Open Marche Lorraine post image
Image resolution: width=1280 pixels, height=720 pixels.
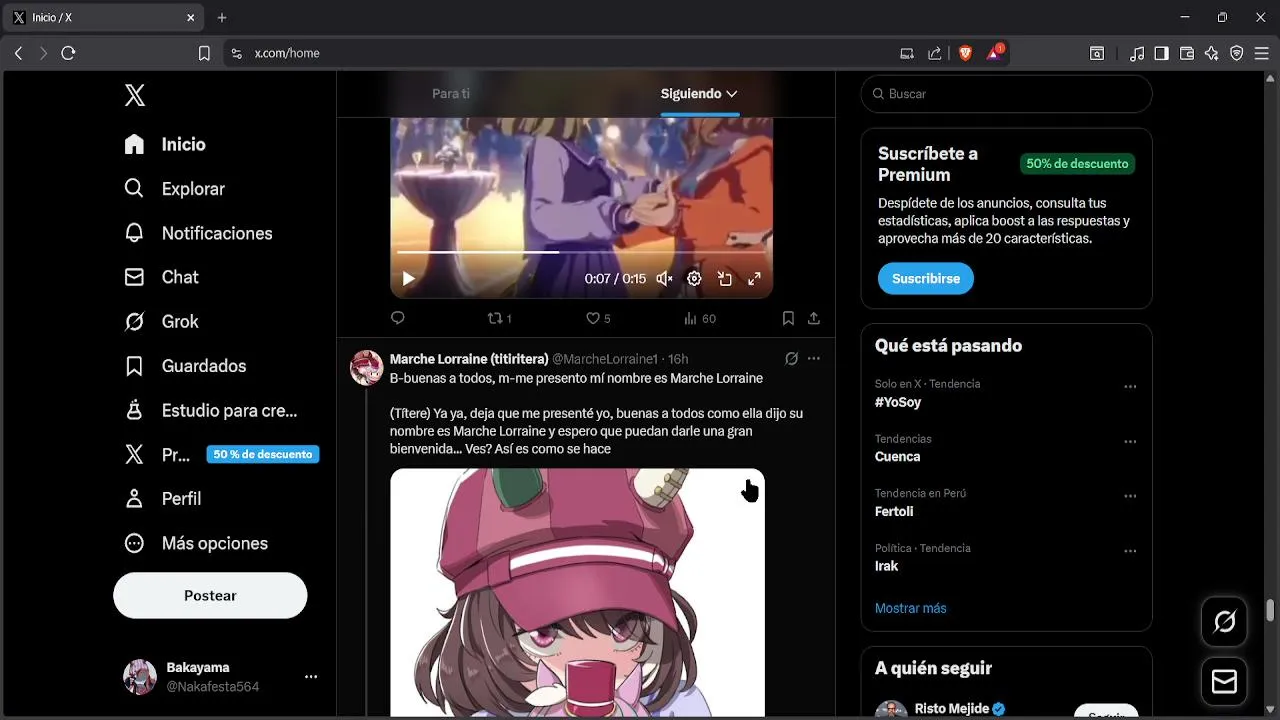(577, 592)
